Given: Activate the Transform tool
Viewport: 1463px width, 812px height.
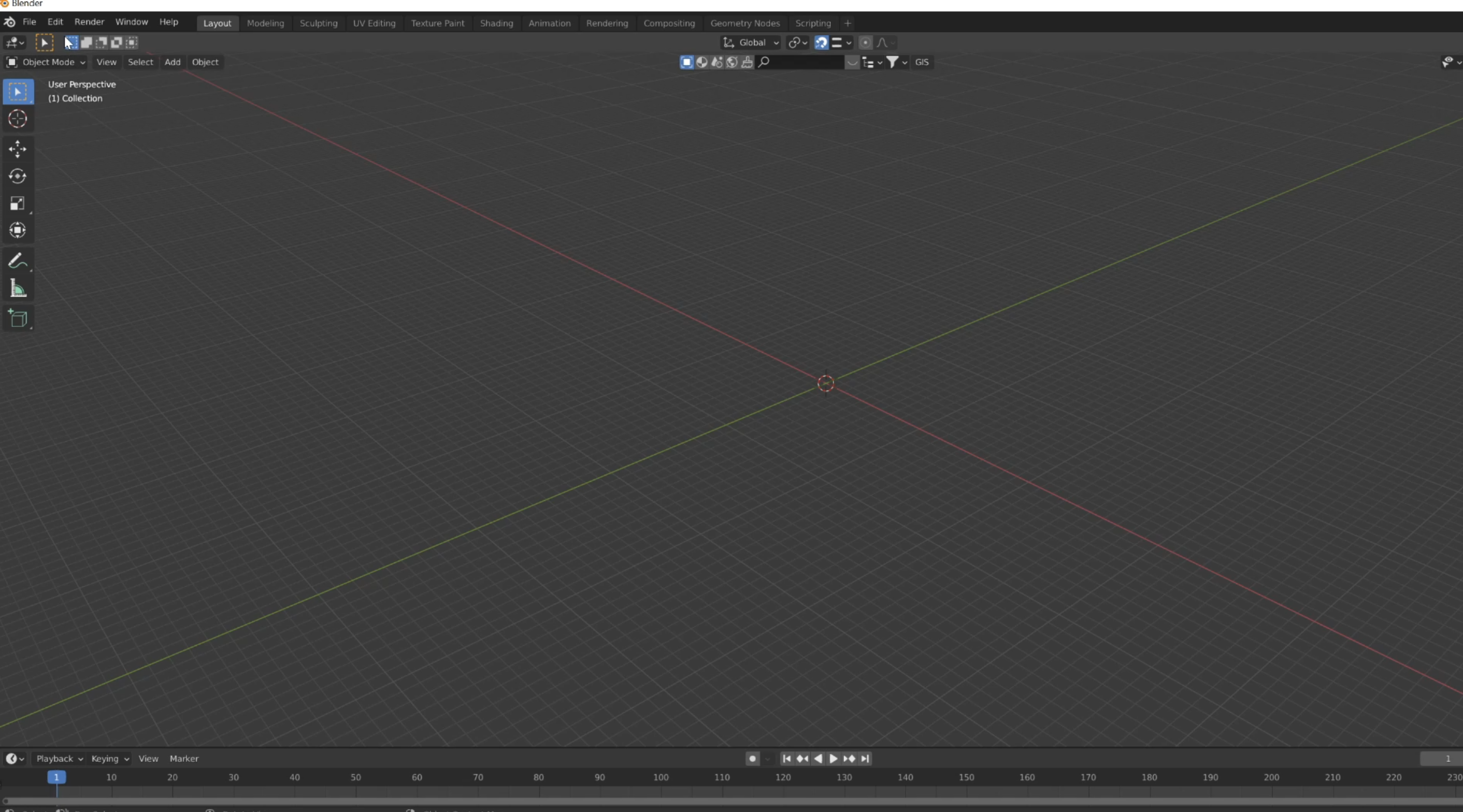Looking at the screenshot, I should click(18, 230).
